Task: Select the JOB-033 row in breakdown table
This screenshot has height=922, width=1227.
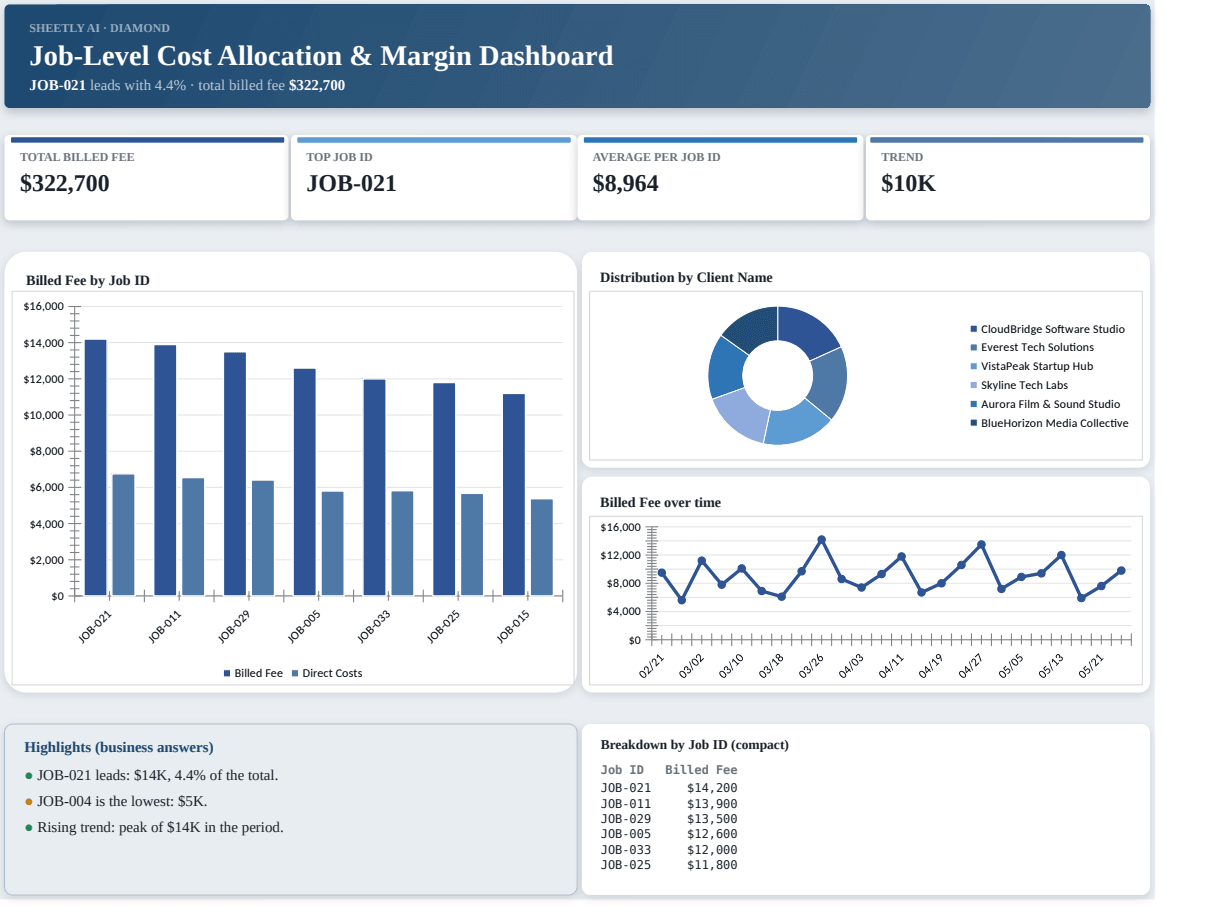Action: 669,850
